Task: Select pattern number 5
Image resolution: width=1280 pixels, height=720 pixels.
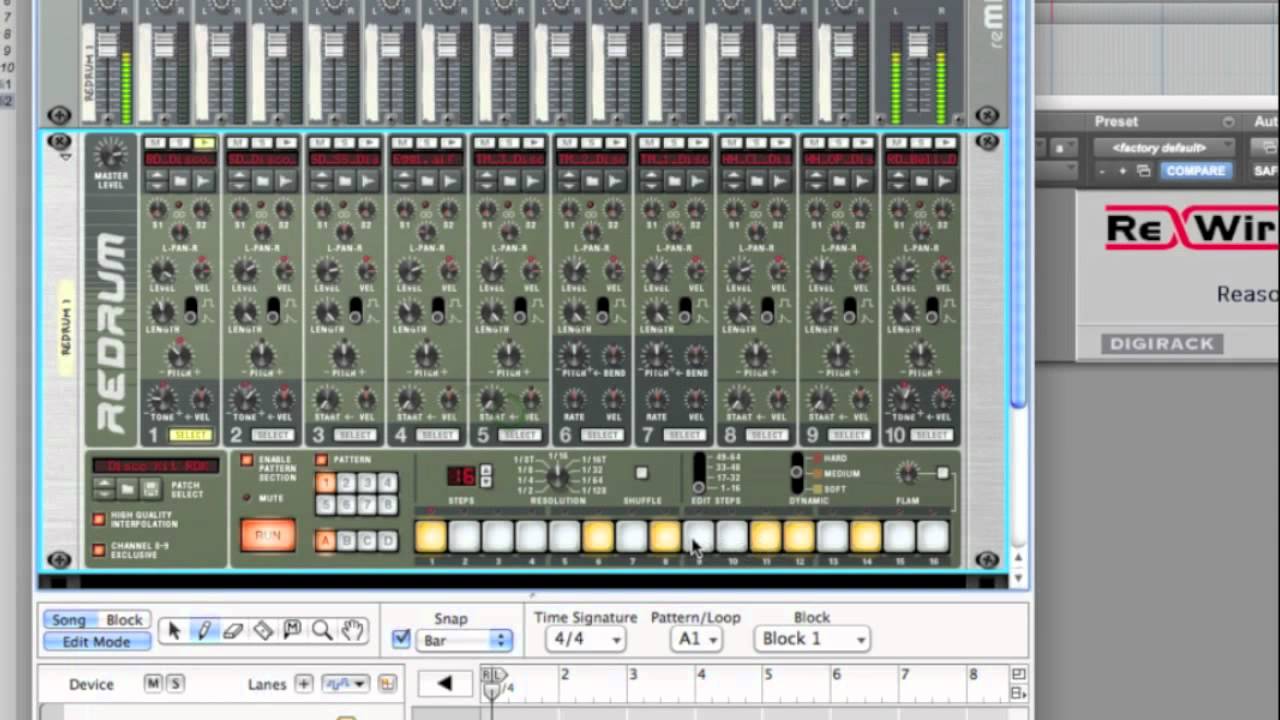Action: click(324, 505)
